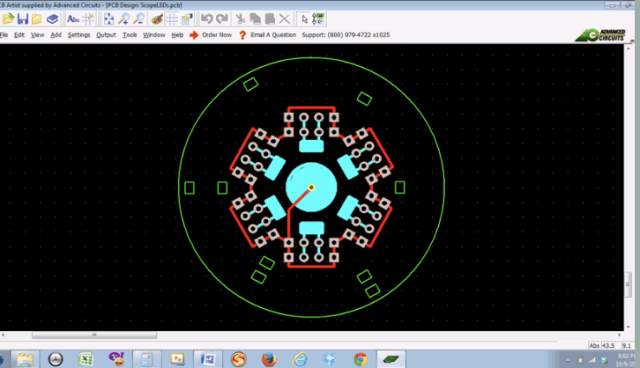
Task: Click the zoom in magnifier
Action: tap(124, 19)
